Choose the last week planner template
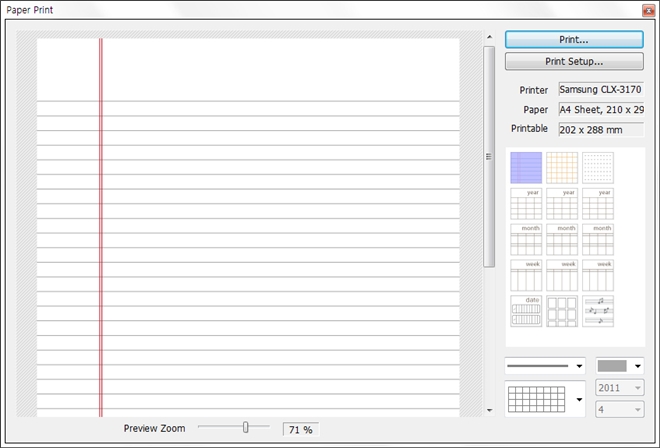Screen dimensions: 660x448 598,276
